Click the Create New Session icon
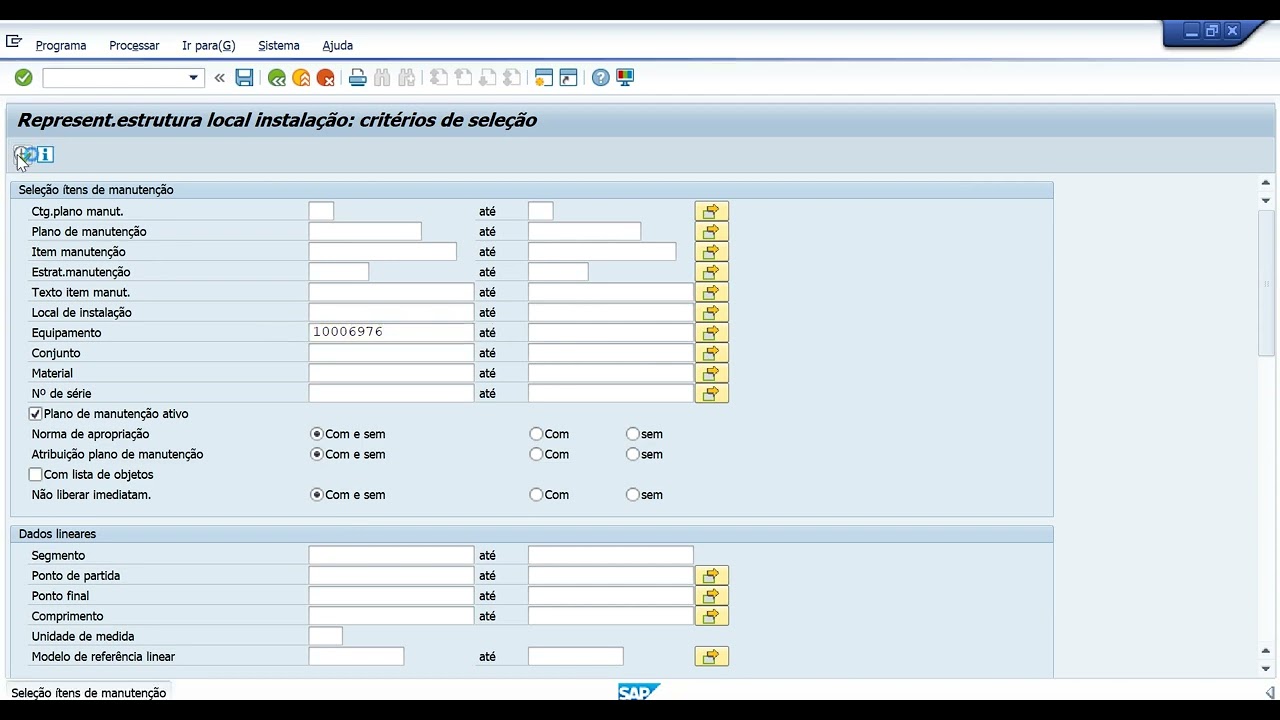Screen dimensions: 1280x720 tap(544, 77)
